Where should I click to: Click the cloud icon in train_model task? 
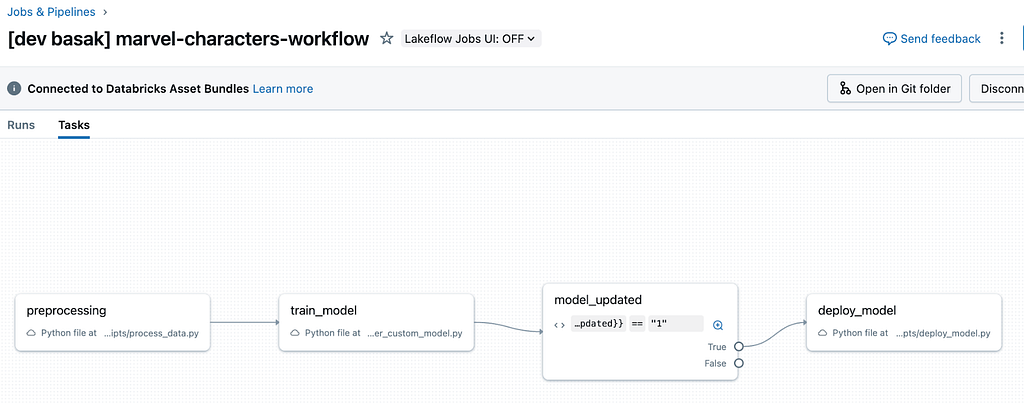pos(295,333)
